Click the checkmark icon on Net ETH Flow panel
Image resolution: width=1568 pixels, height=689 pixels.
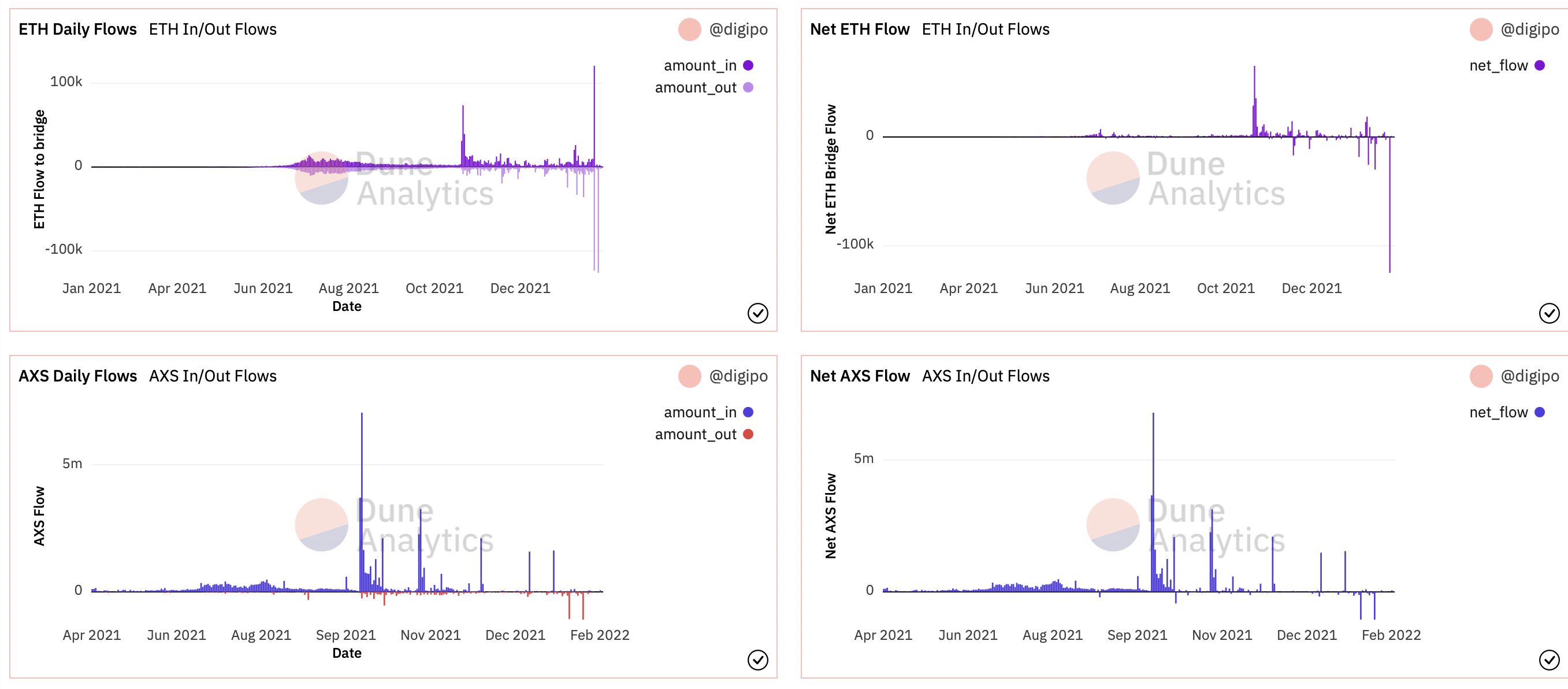tap(1548, 313)
